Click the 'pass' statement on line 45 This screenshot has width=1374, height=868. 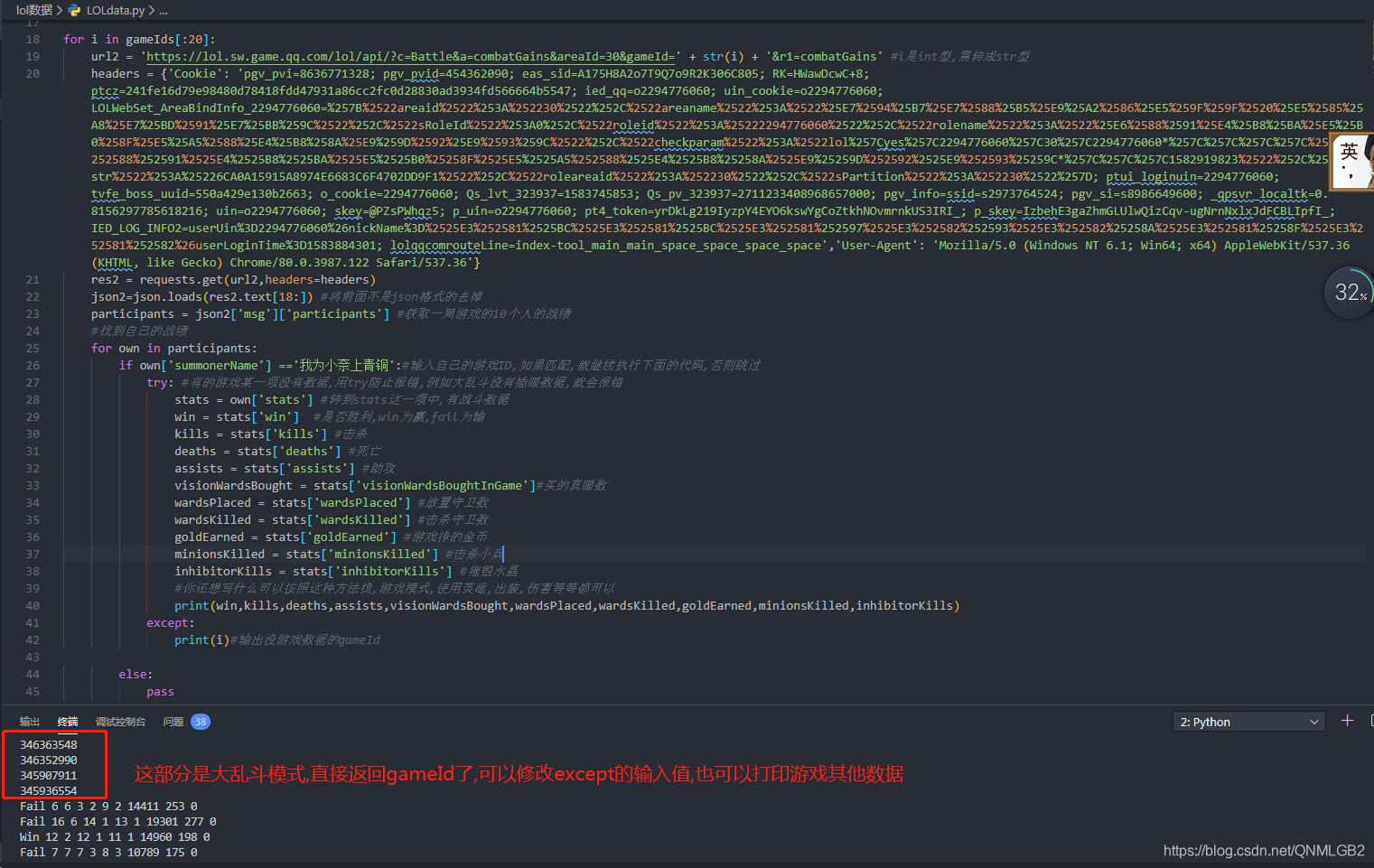point(161,691)
